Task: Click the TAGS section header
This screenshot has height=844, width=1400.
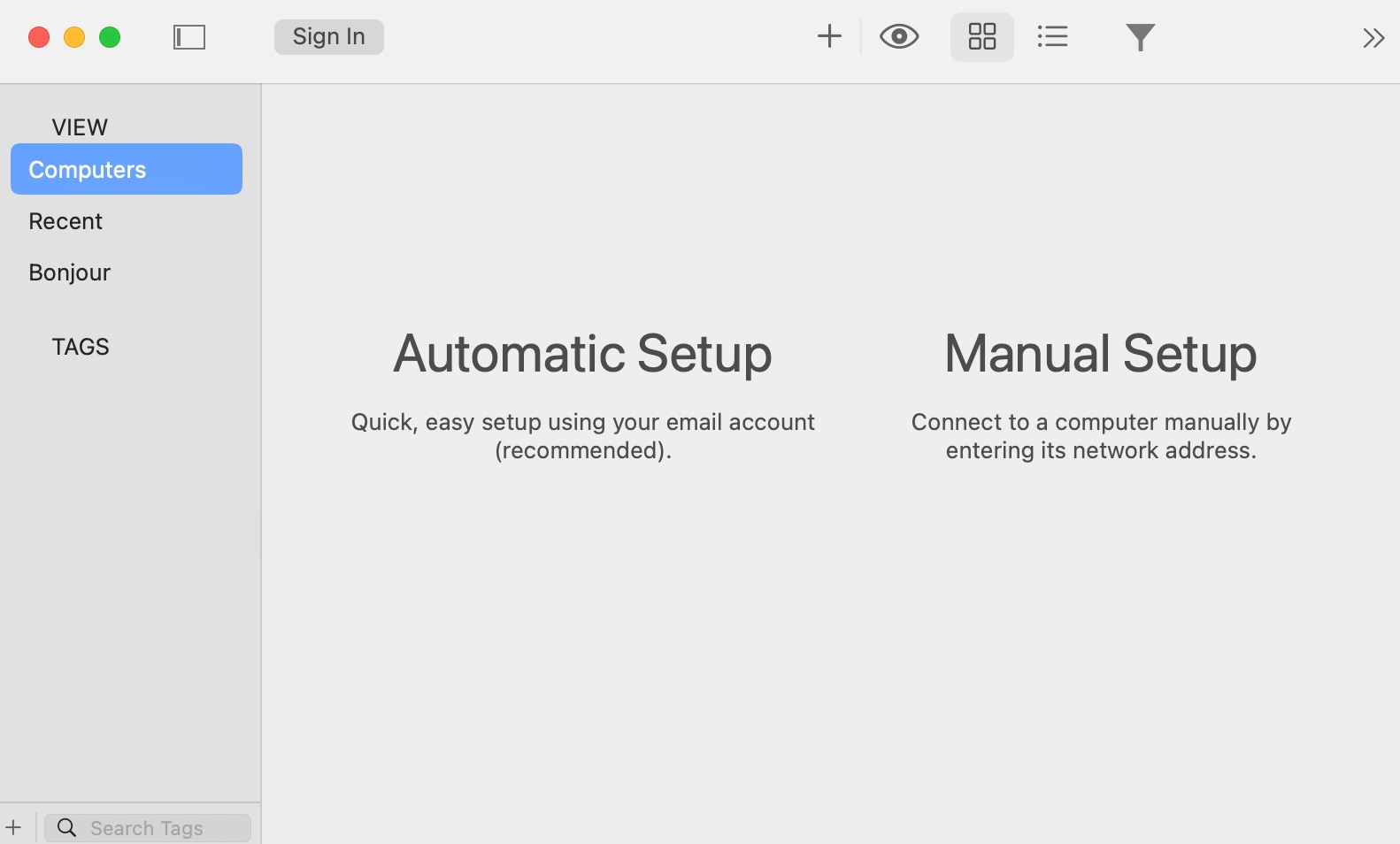Action: click(81, 347)
